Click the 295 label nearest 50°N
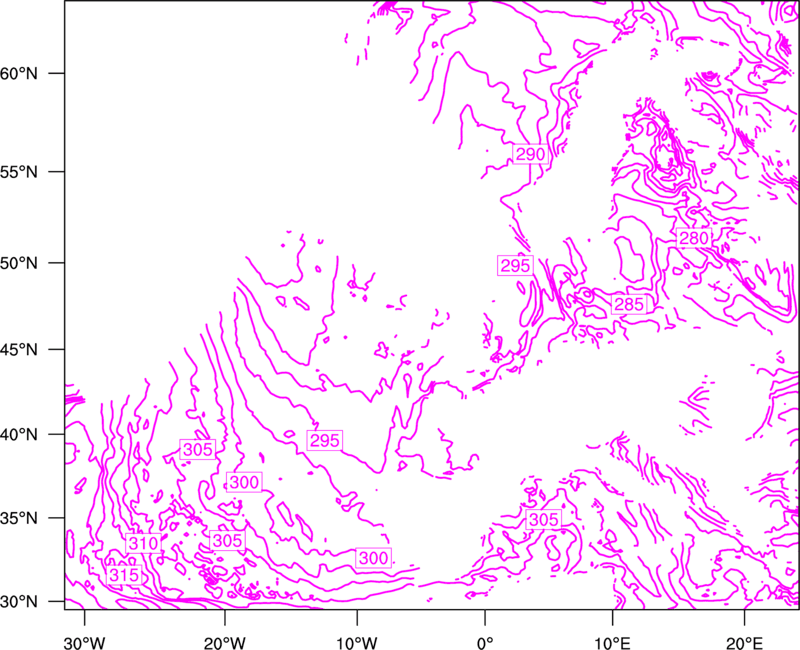The height and width of the screenshot is (650, 800). 515,266
